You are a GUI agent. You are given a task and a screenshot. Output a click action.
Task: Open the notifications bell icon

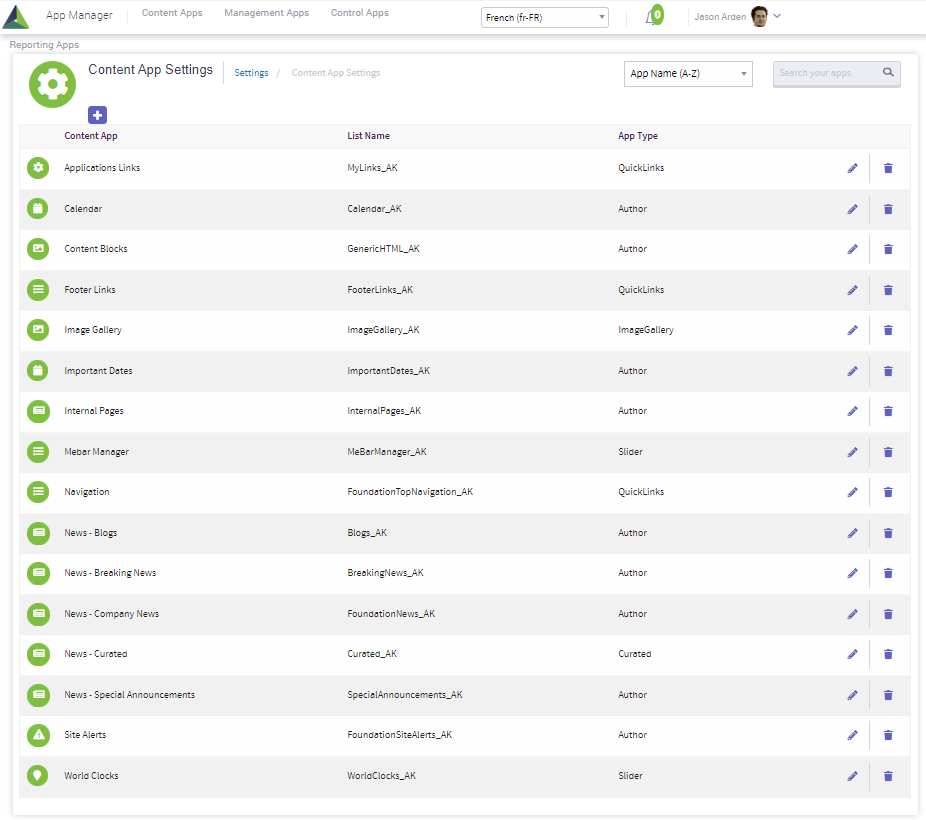(x=651, y=17)
